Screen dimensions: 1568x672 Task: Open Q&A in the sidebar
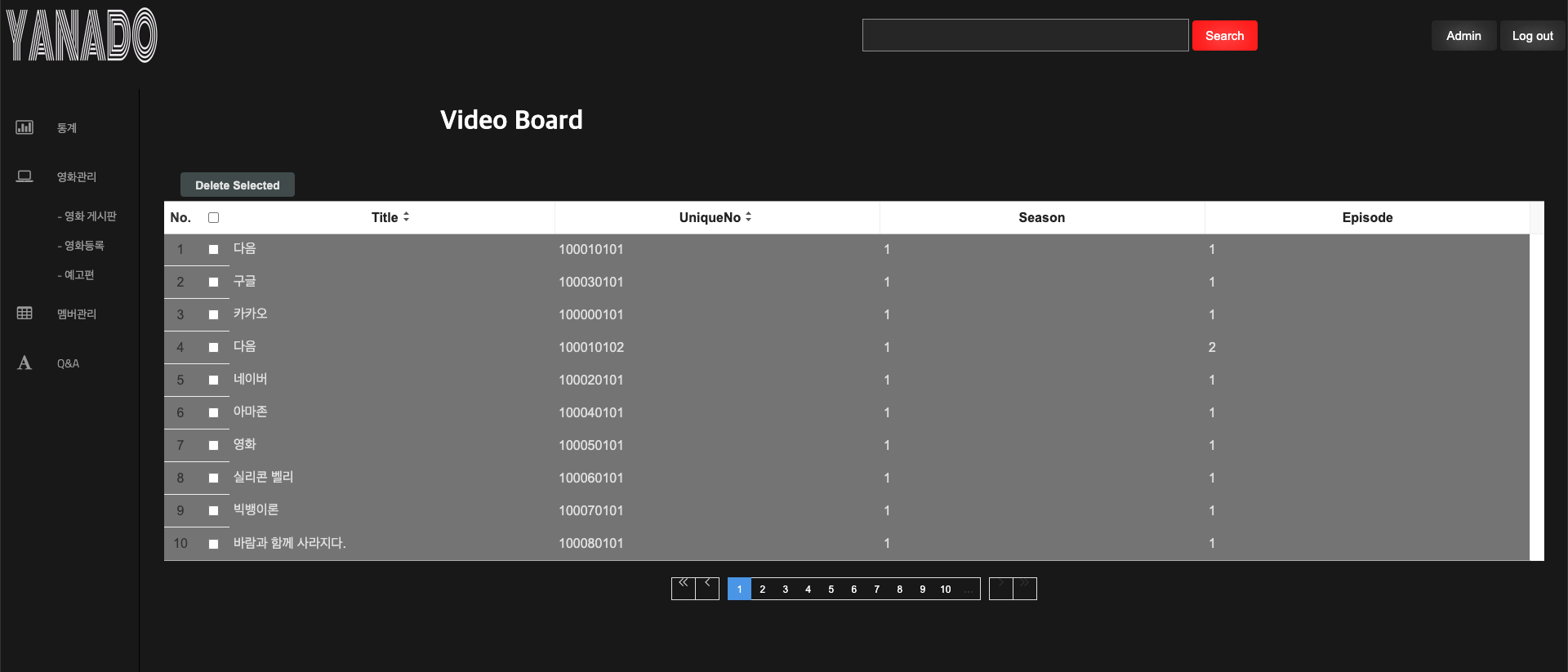[68, 363]
